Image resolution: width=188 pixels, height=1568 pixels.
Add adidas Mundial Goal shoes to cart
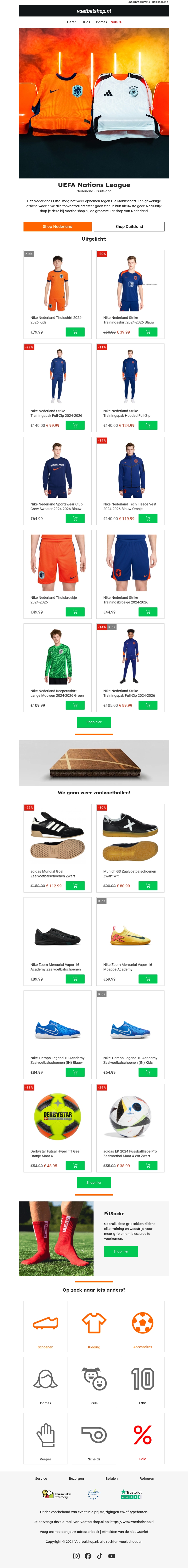click(x=75, y=886)
